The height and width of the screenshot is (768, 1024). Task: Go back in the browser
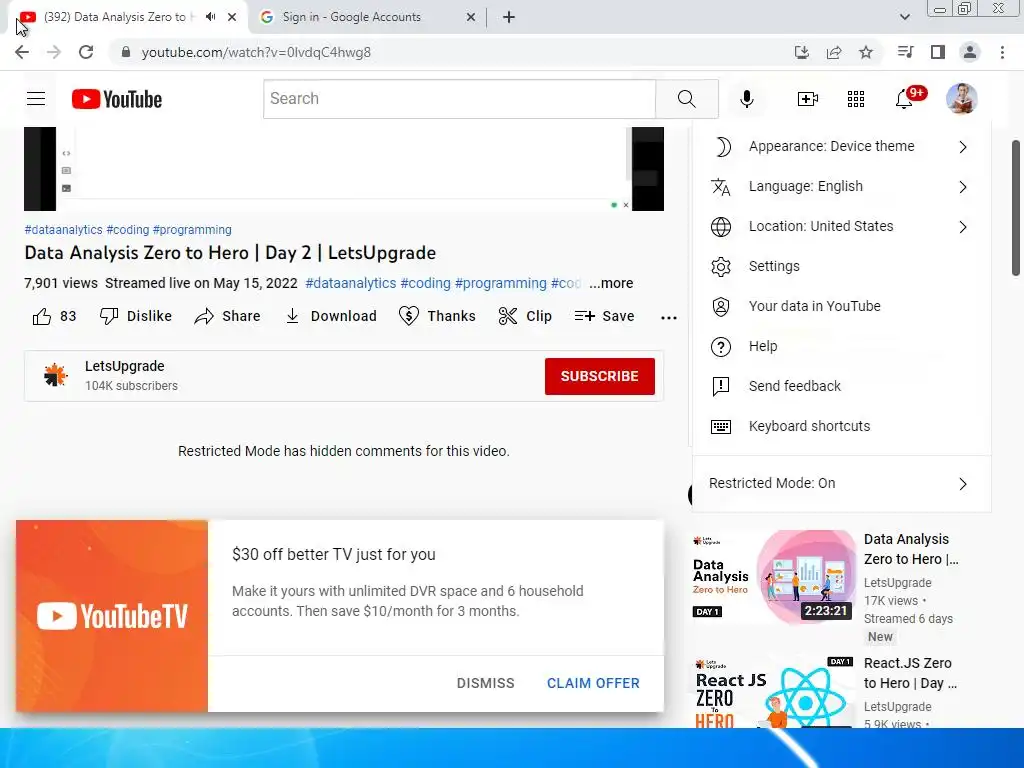coord(22,52)
